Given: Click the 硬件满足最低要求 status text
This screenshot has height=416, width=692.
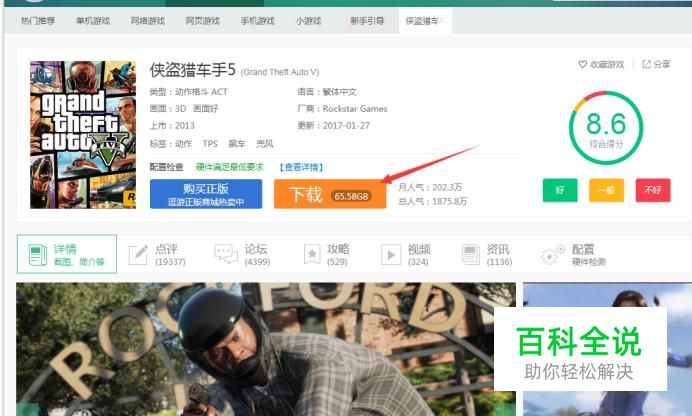Looking at the screenshot, I should click(229, 167).
